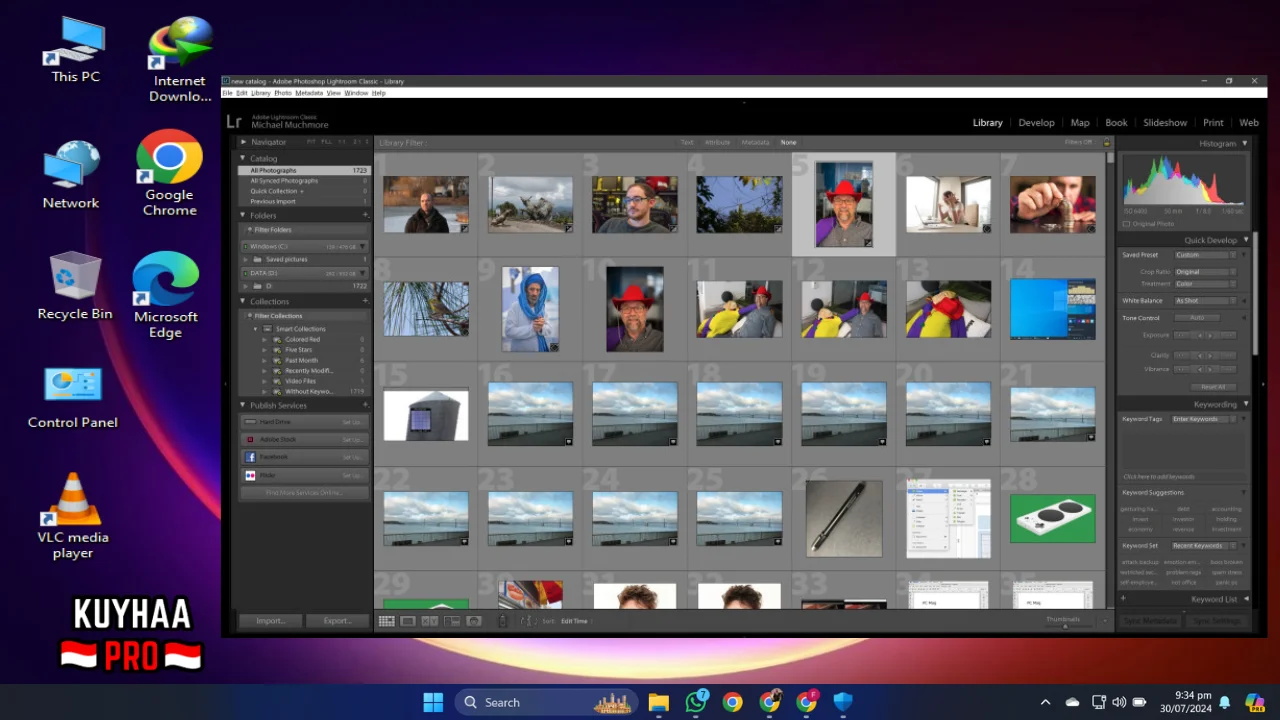This screenshot has height=720, width=1280.
Task: Collapse the Catalog panel
Action: pos(243,158)
